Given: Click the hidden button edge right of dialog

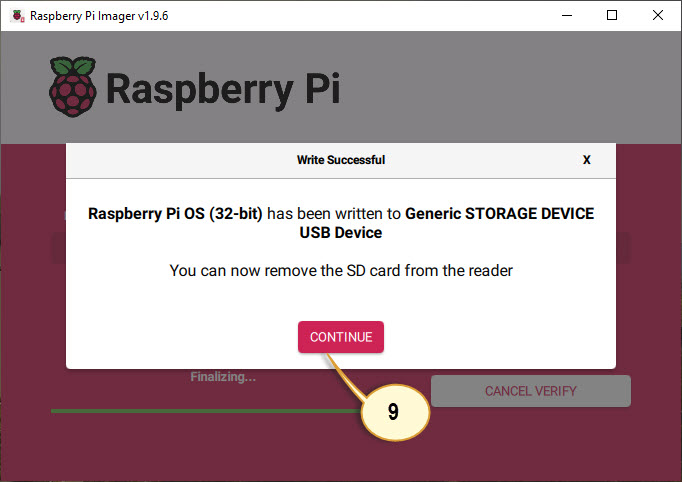Looking at the screenshot, I should [623, 249].
